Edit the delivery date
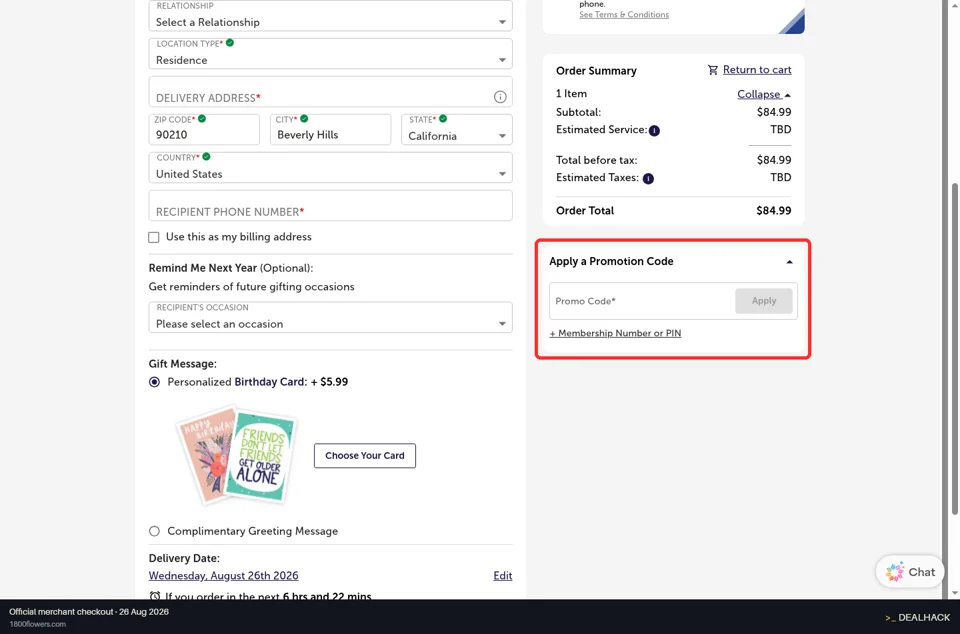The height and width of the screenshot is (634, 960). (x=503, y=575)
